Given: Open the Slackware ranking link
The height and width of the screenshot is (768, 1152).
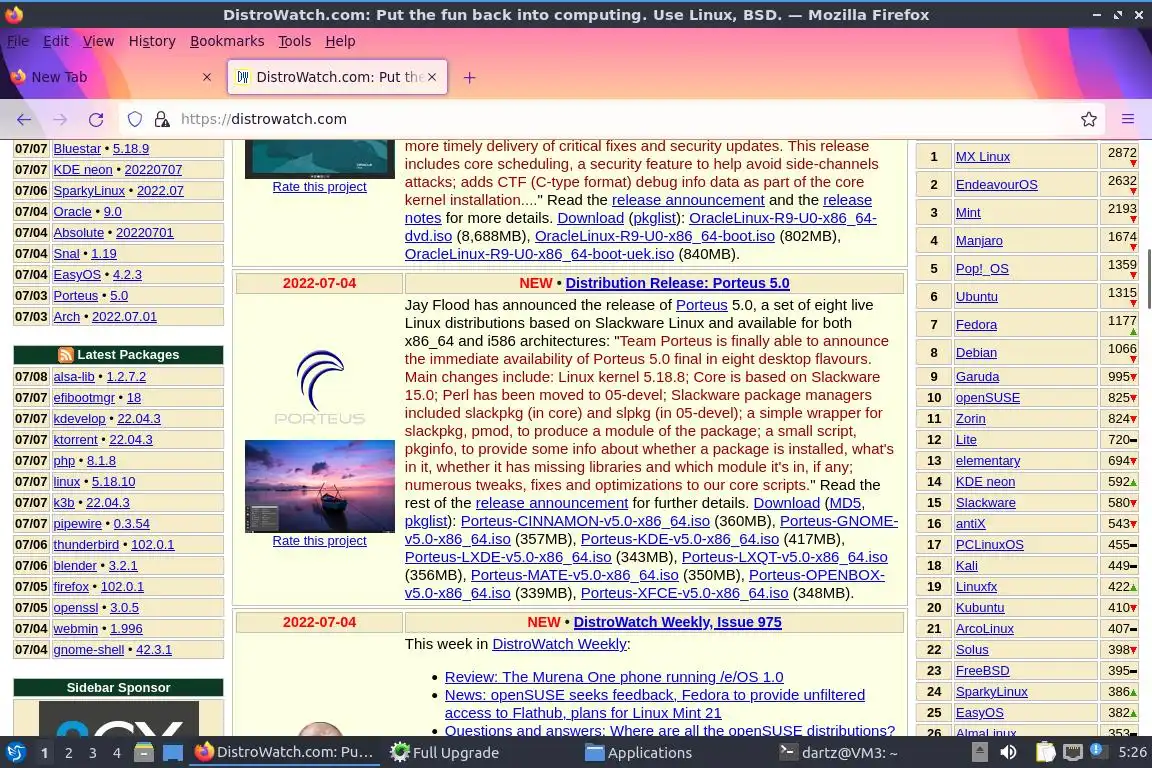Looking at the screenshot, I should pyautogui.click(x=985, y=503).
